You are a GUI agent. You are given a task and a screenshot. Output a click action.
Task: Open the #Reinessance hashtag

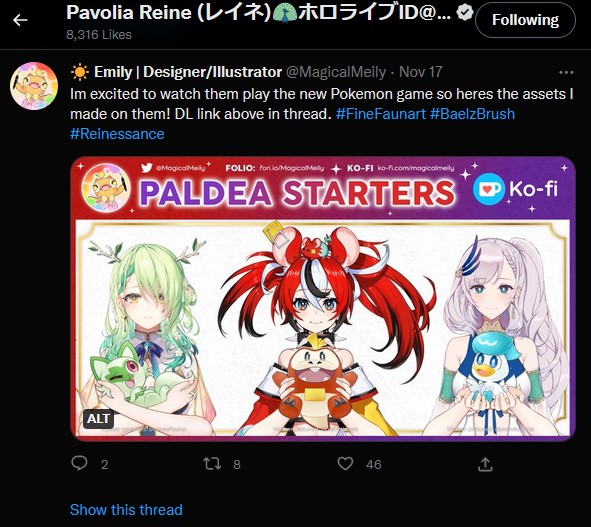click(117, 134)
